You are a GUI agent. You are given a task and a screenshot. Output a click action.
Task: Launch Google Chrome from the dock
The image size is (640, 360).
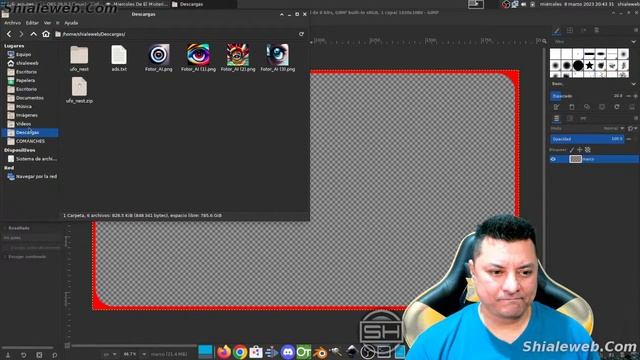(240, 352)
